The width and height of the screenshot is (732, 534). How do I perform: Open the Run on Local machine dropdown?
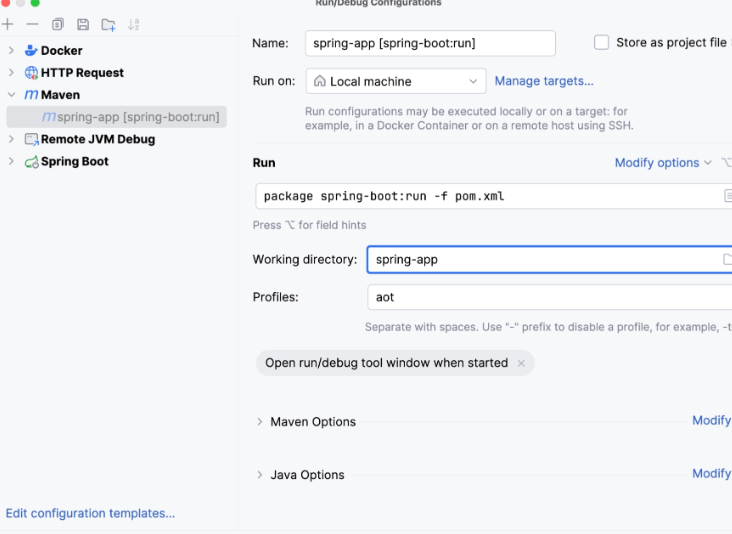click(396, 81)
